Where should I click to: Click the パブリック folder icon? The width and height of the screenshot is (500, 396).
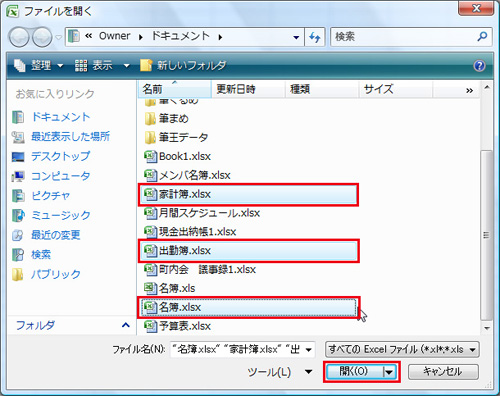click(17, 274)
